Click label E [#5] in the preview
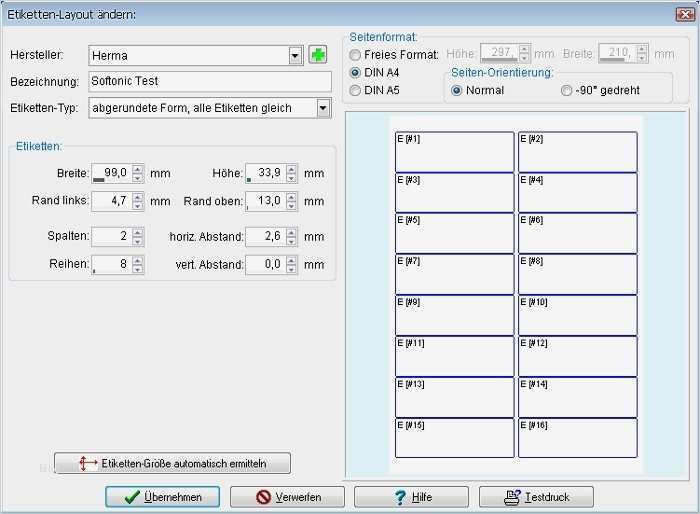700x514 pixels. (x=454, y=234)
